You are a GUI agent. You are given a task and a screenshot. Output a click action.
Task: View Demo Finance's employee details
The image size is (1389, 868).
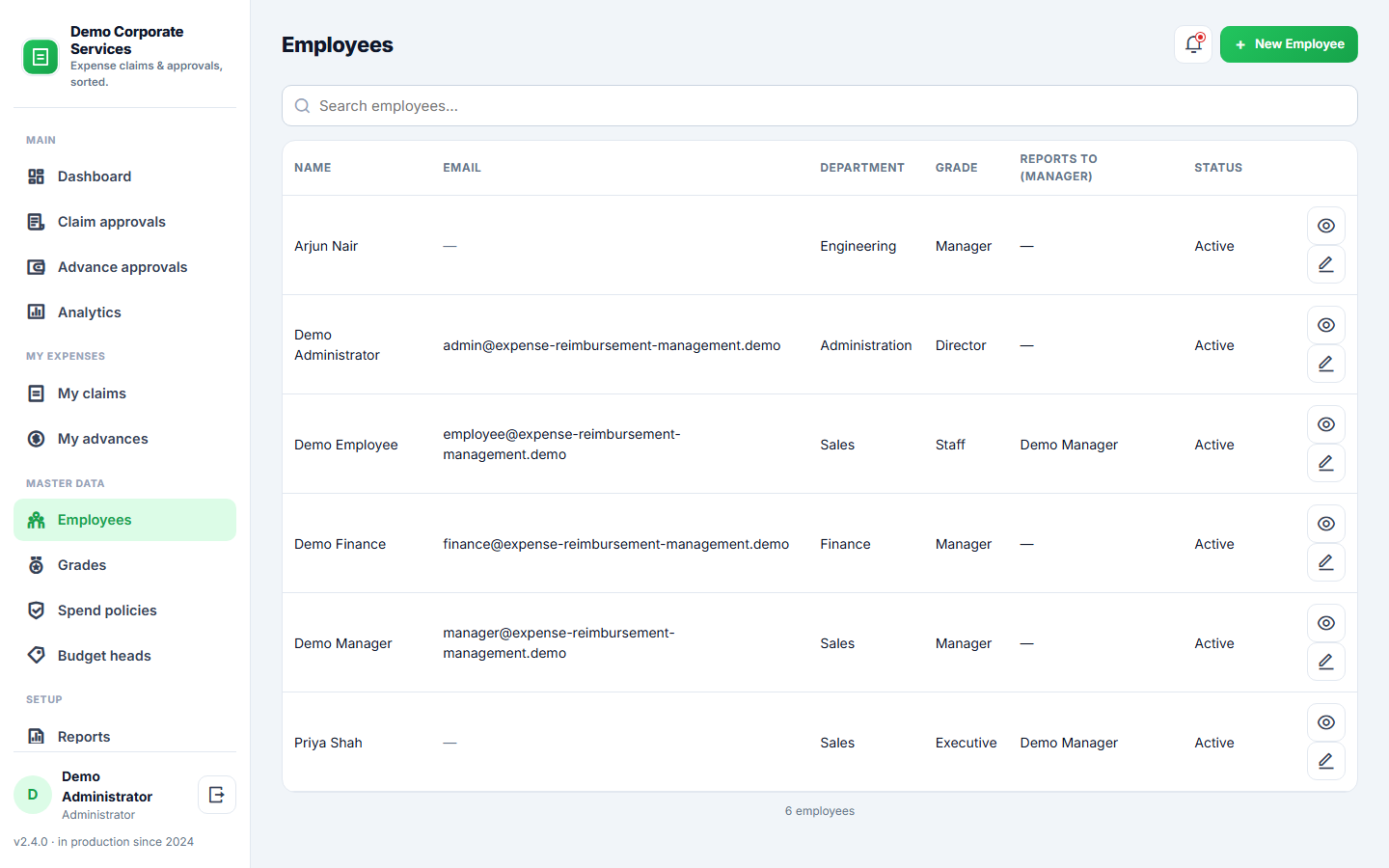[1326, 524]
